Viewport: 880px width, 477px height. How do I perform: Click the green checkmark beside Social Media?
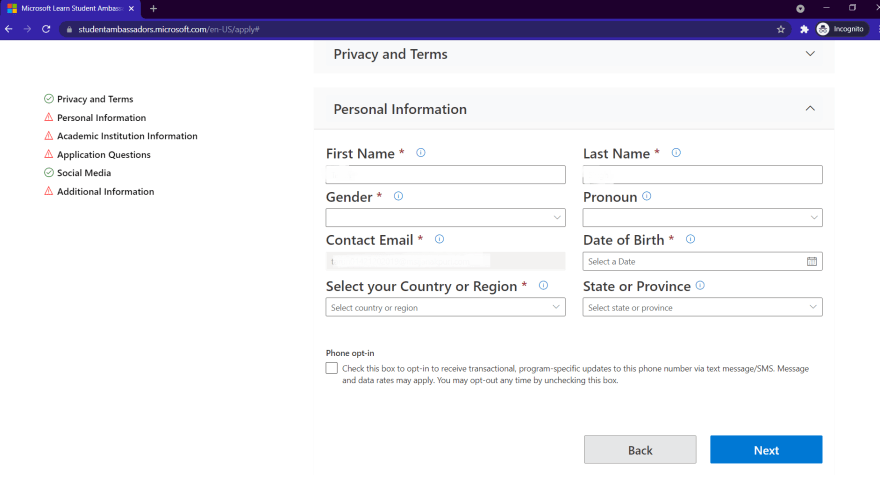click(49, 173)
